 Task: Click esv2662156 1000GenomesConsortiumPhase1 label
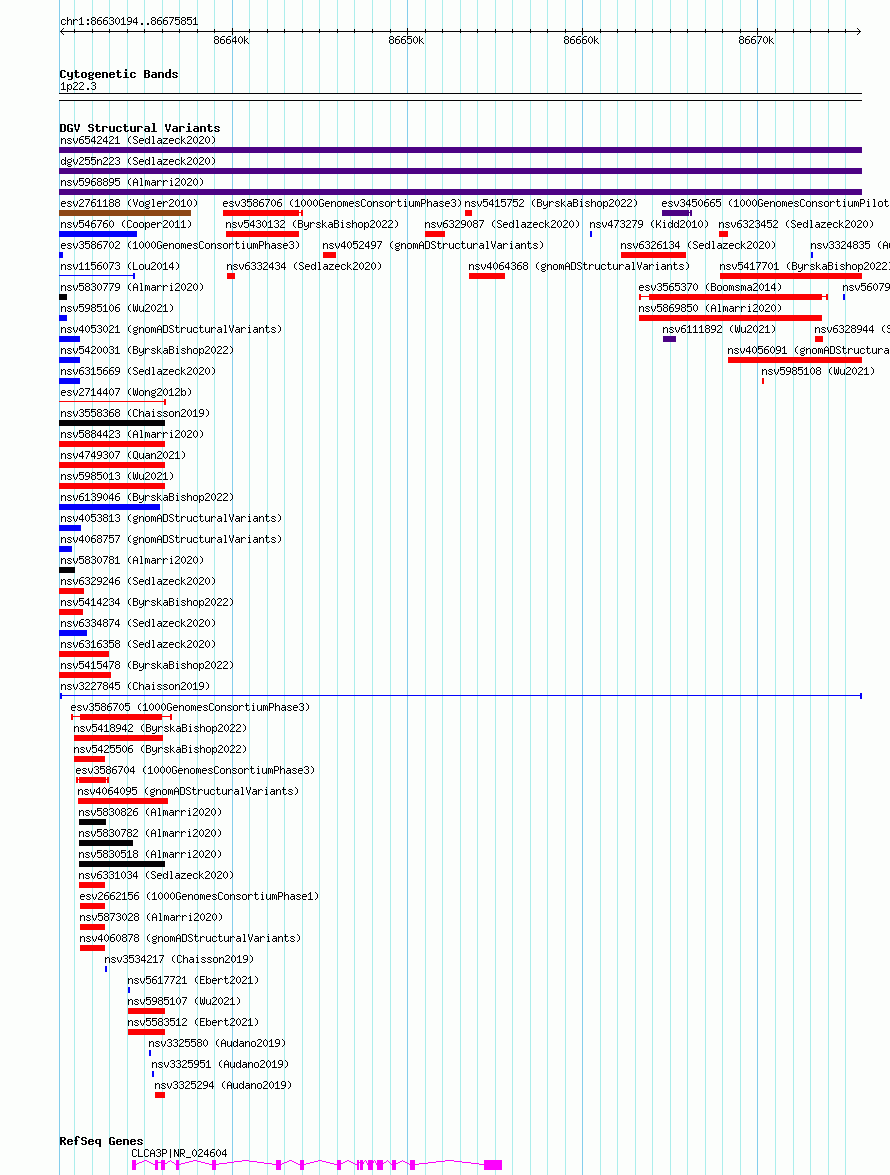point(199,895)
